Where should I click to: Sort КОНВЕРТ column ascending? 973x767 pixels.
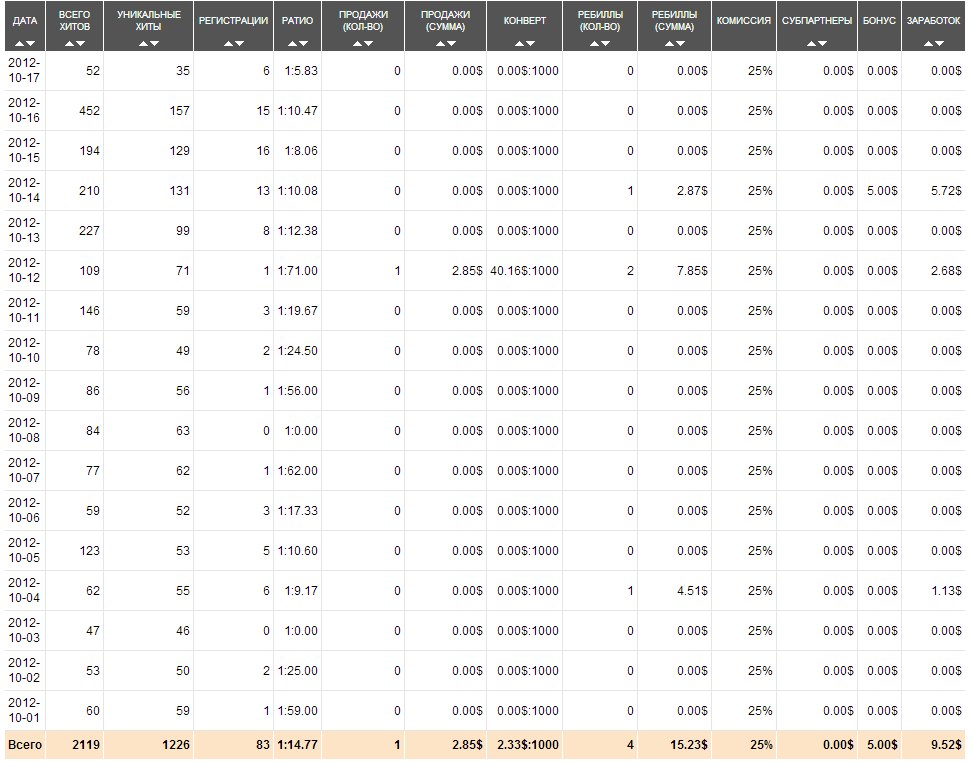click(x=519, y=44)
